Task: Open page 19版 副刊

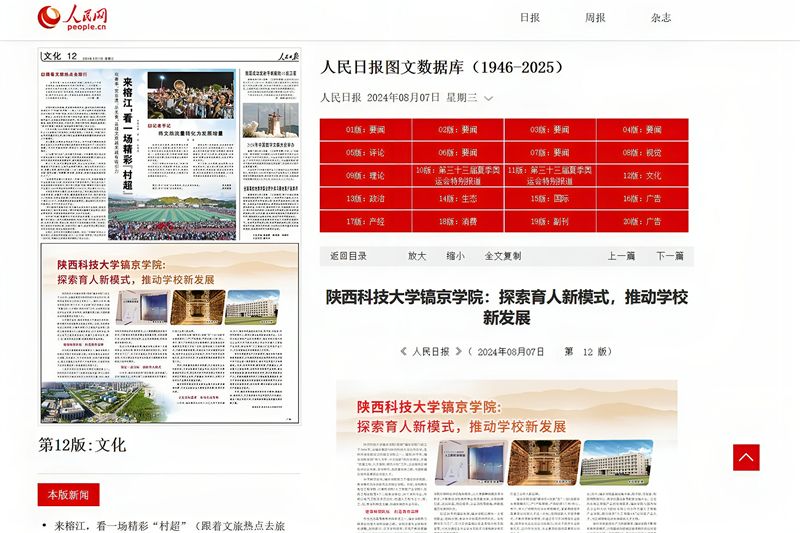Action: click(549, 221)
